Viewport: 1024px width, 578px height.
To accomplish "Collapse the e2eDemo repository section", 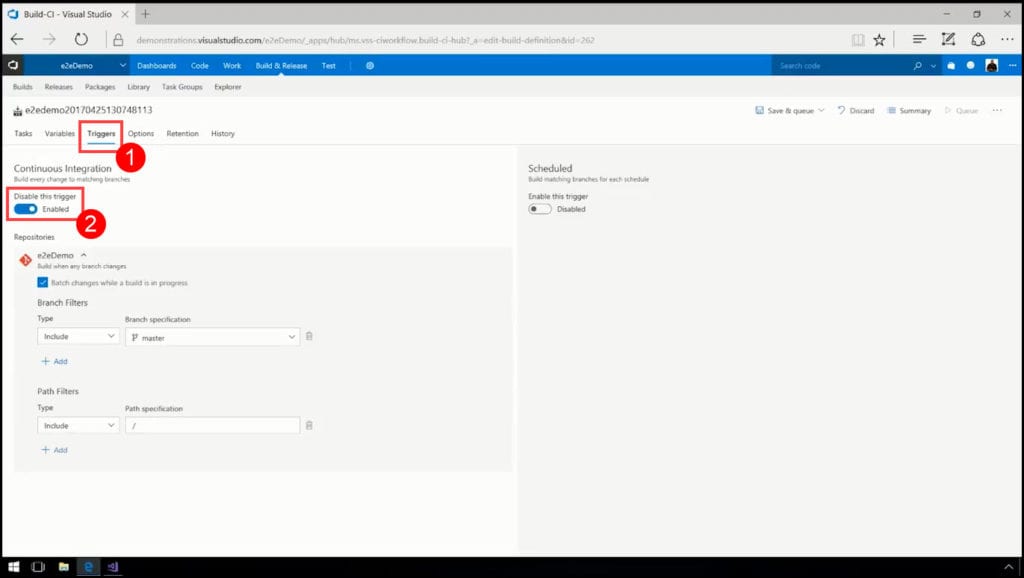I will click(x=84, y=255).
